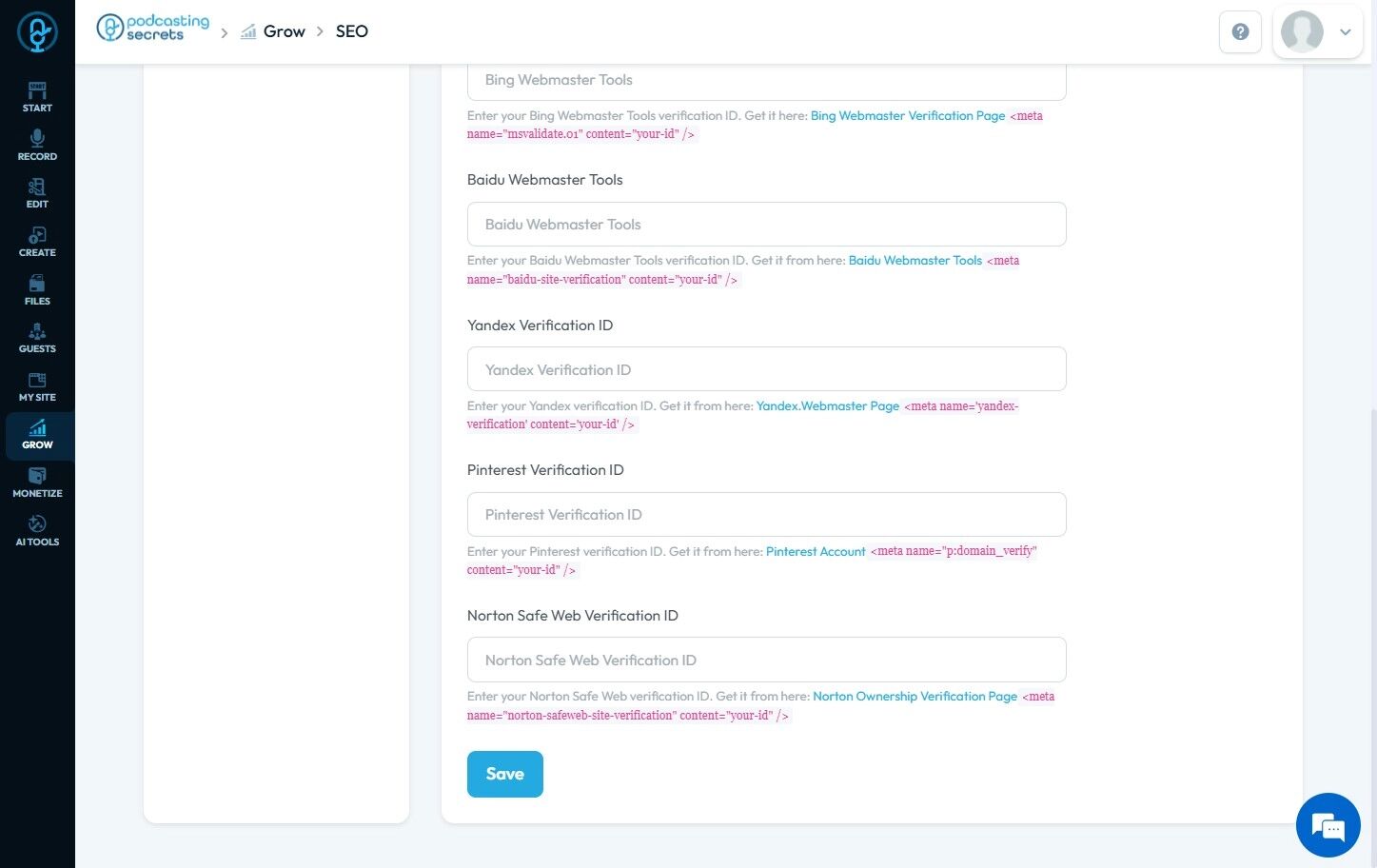Open the Yandex.Webmaster Page link
1377x868 pixels.
(x=828, y=405)
